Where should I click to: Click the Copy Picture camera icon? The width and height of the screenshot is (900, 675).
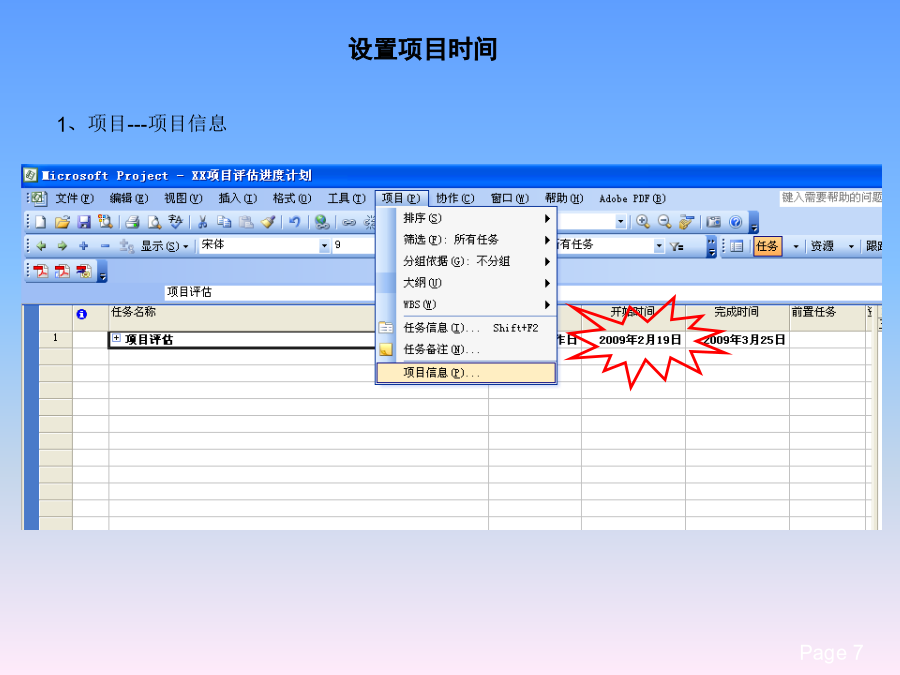pyautogui.click(x=713, y=222)
